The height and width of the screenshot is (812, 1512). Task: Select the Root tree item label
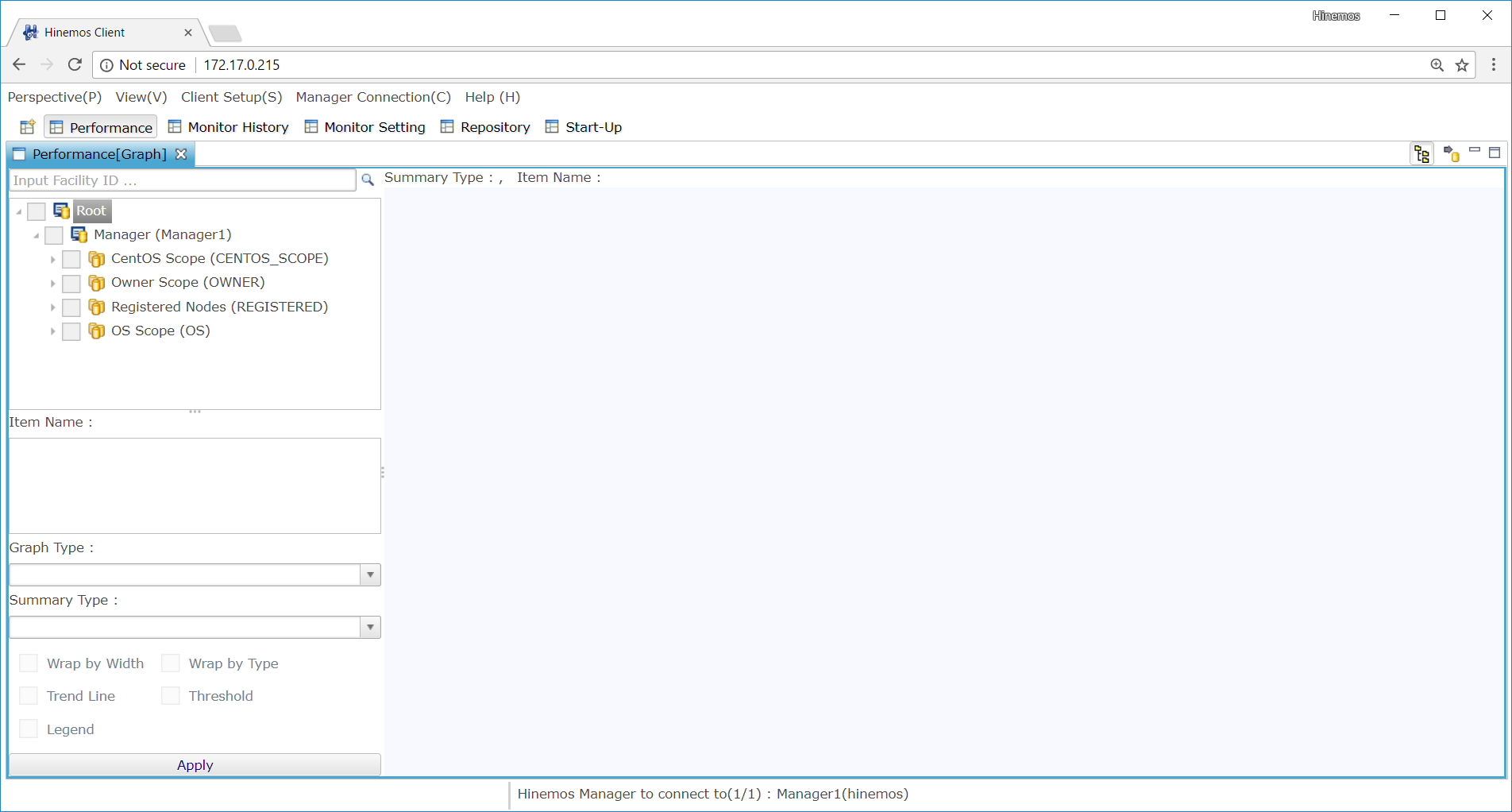click(x=91, y=211)
